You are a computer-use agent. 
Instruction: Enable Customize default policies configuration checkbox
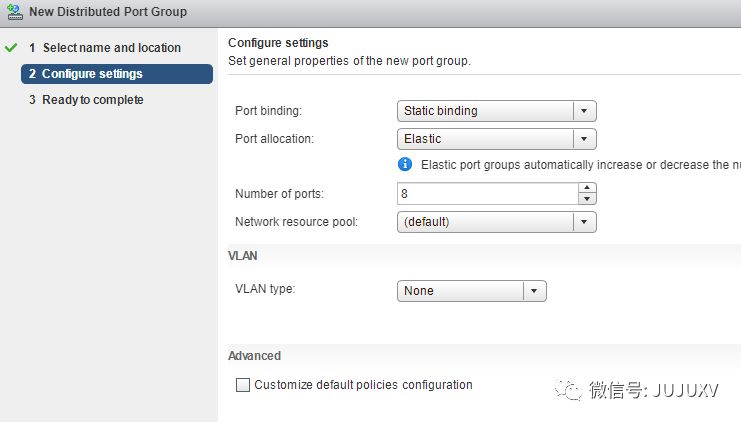click(x=242, y=385)
